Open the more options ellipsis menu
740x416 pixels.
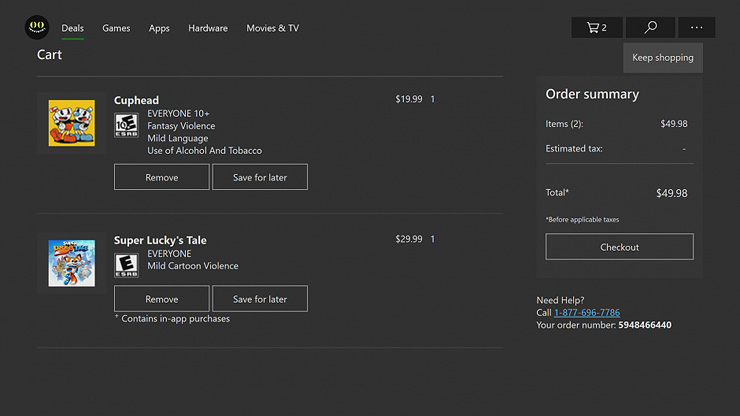(x=697, y=28)
